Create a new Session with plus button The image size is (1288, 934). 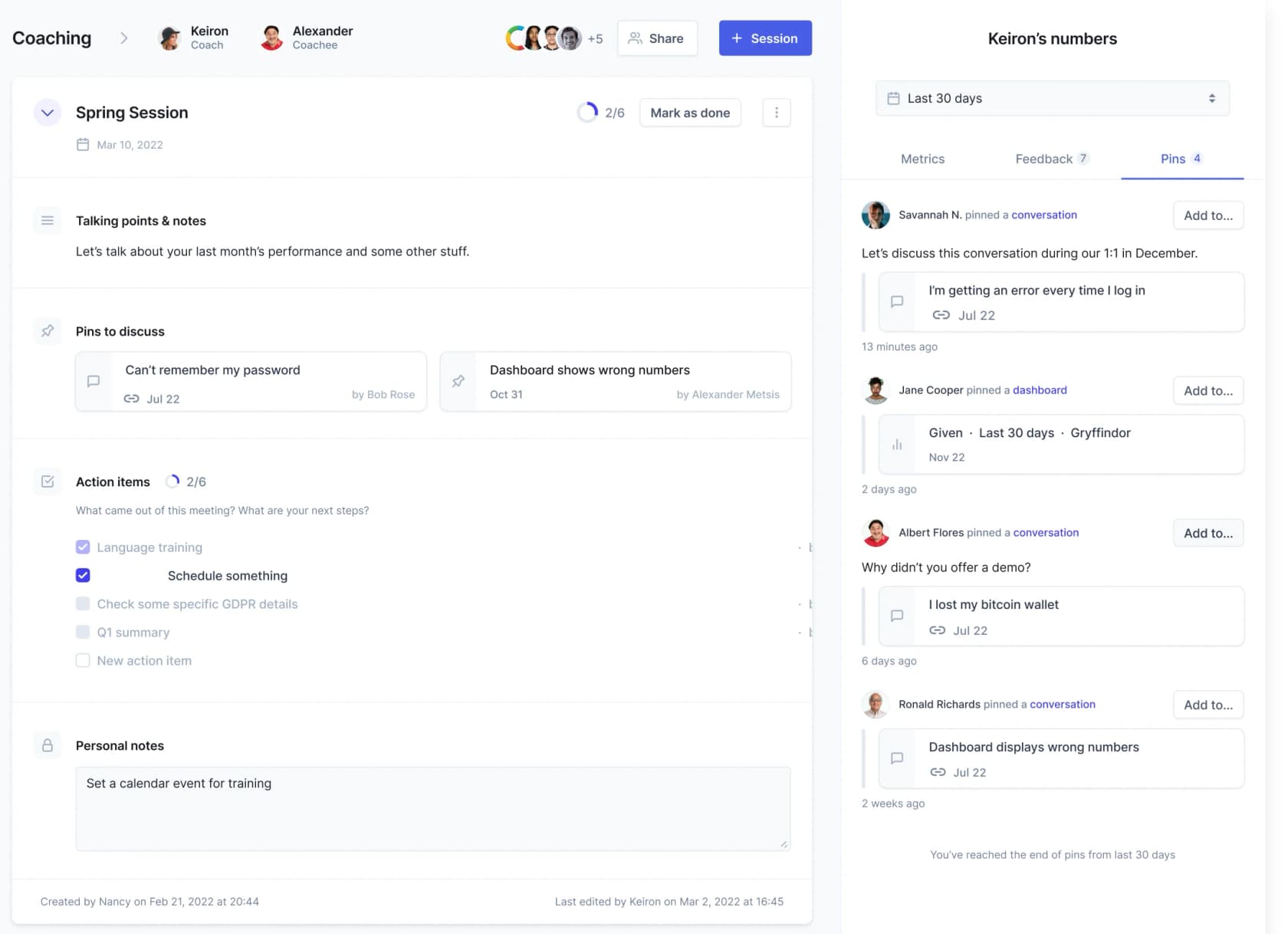(x=765, y=38)
